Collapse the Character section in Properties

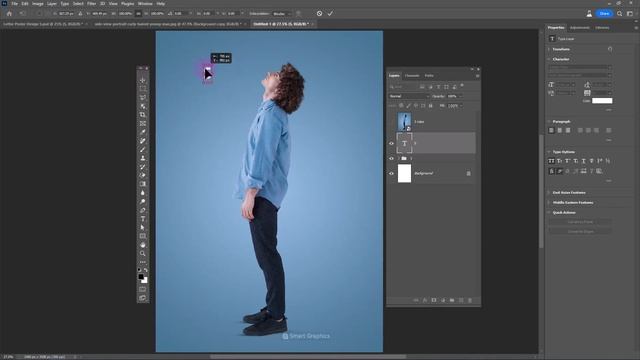coord(549,59)
